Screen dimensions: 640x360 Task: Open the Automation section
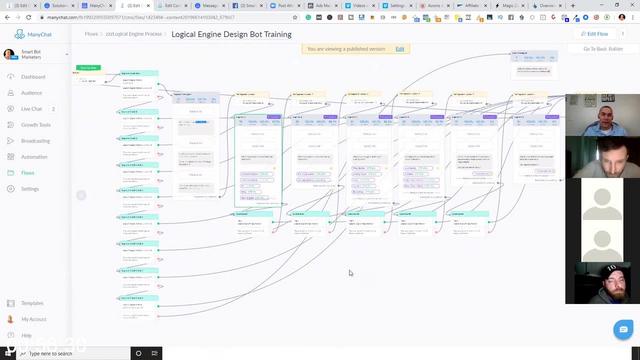[x=34, y=157]
